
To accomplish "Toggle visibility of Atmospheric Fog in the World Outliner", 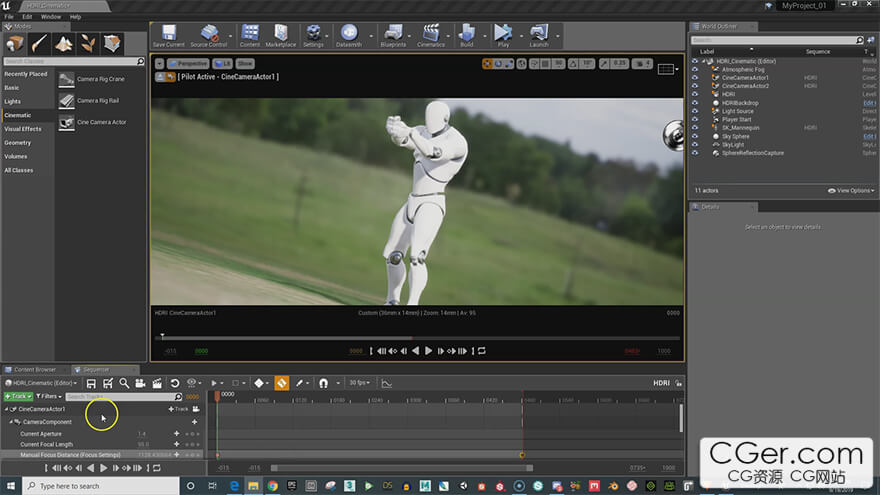I will [695, 70].
